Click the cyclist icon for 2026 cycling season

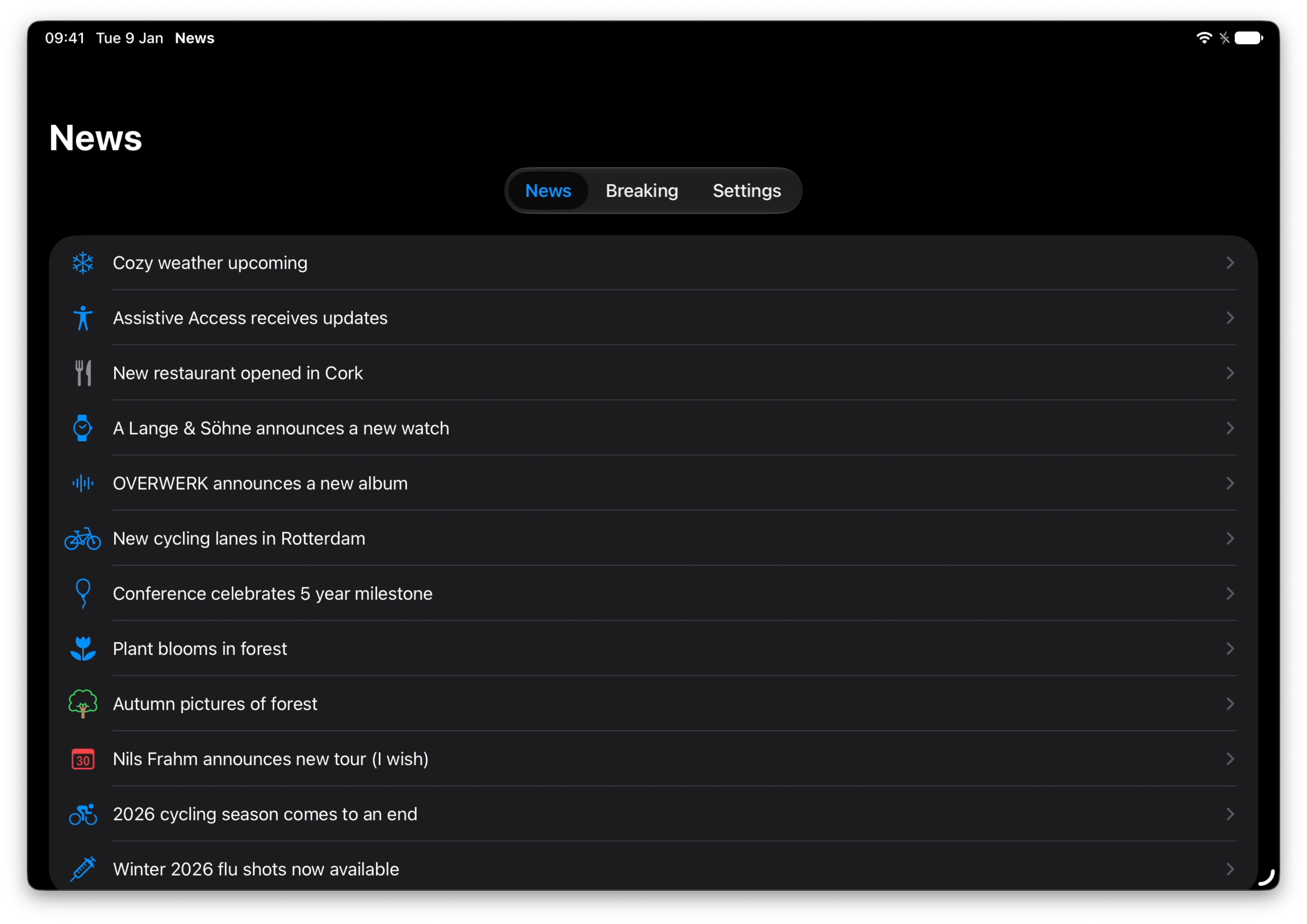(x=83, y=814)
